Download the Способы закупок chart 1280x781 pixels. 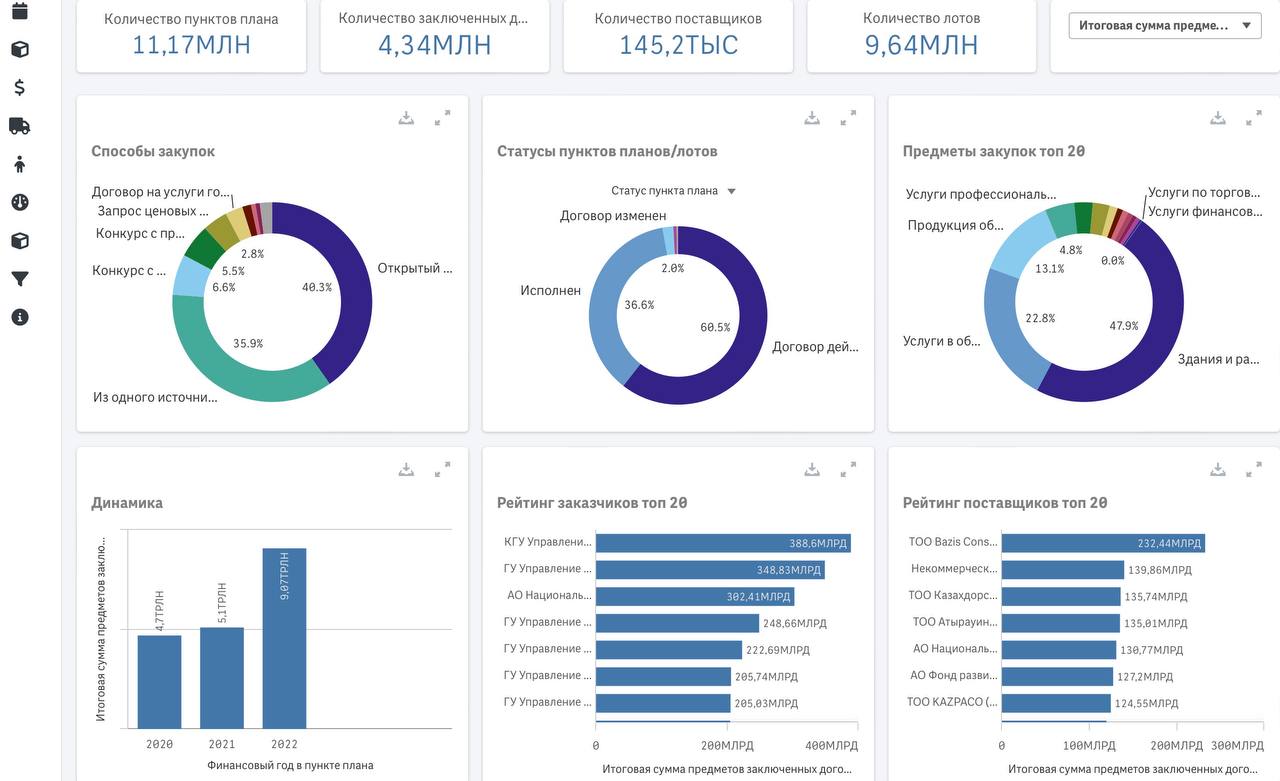pyautogui.click(x=406, y=118)
